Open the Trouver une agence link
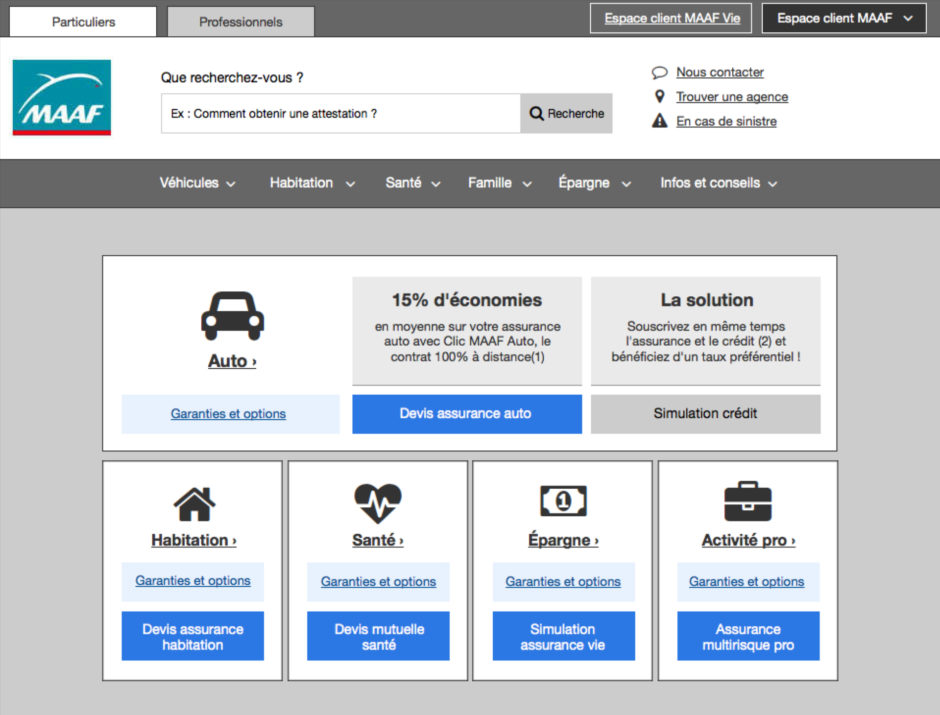 coord(732,96)
